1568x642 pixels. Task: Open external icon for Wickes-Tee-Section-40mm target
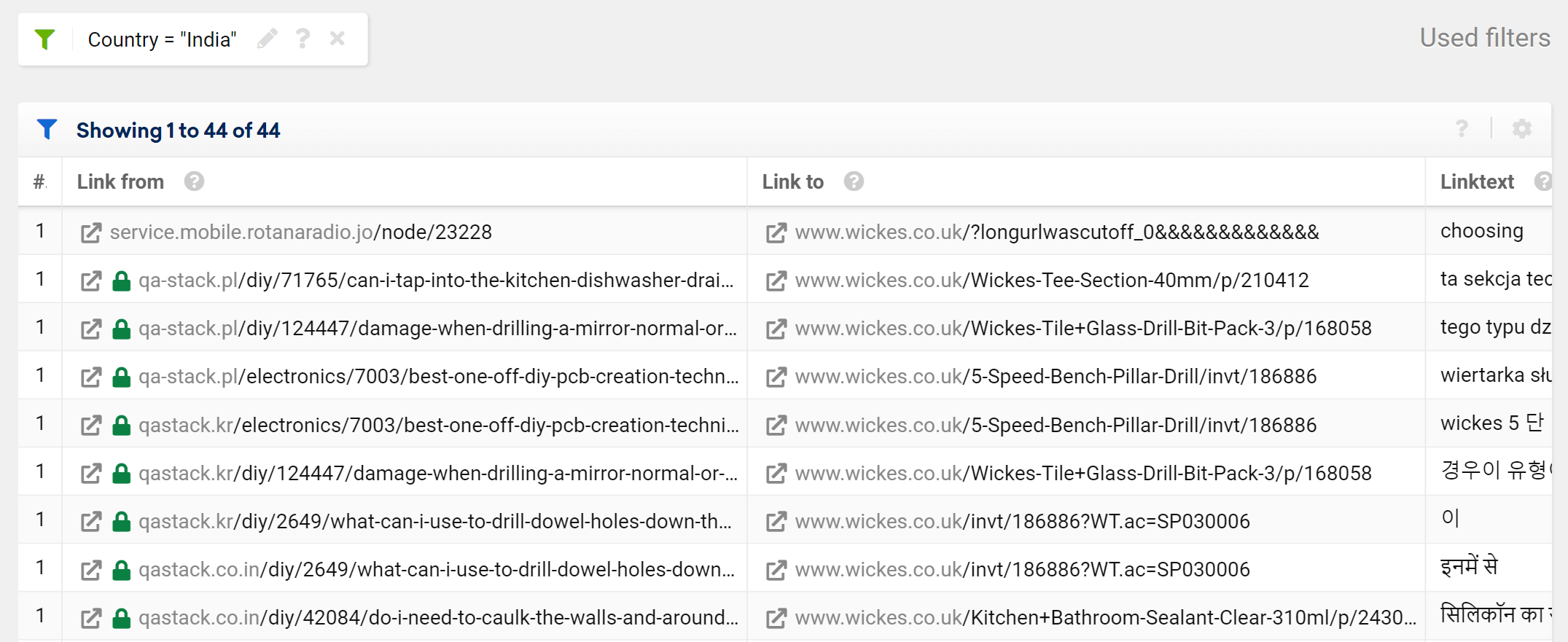tap(776, 281)
